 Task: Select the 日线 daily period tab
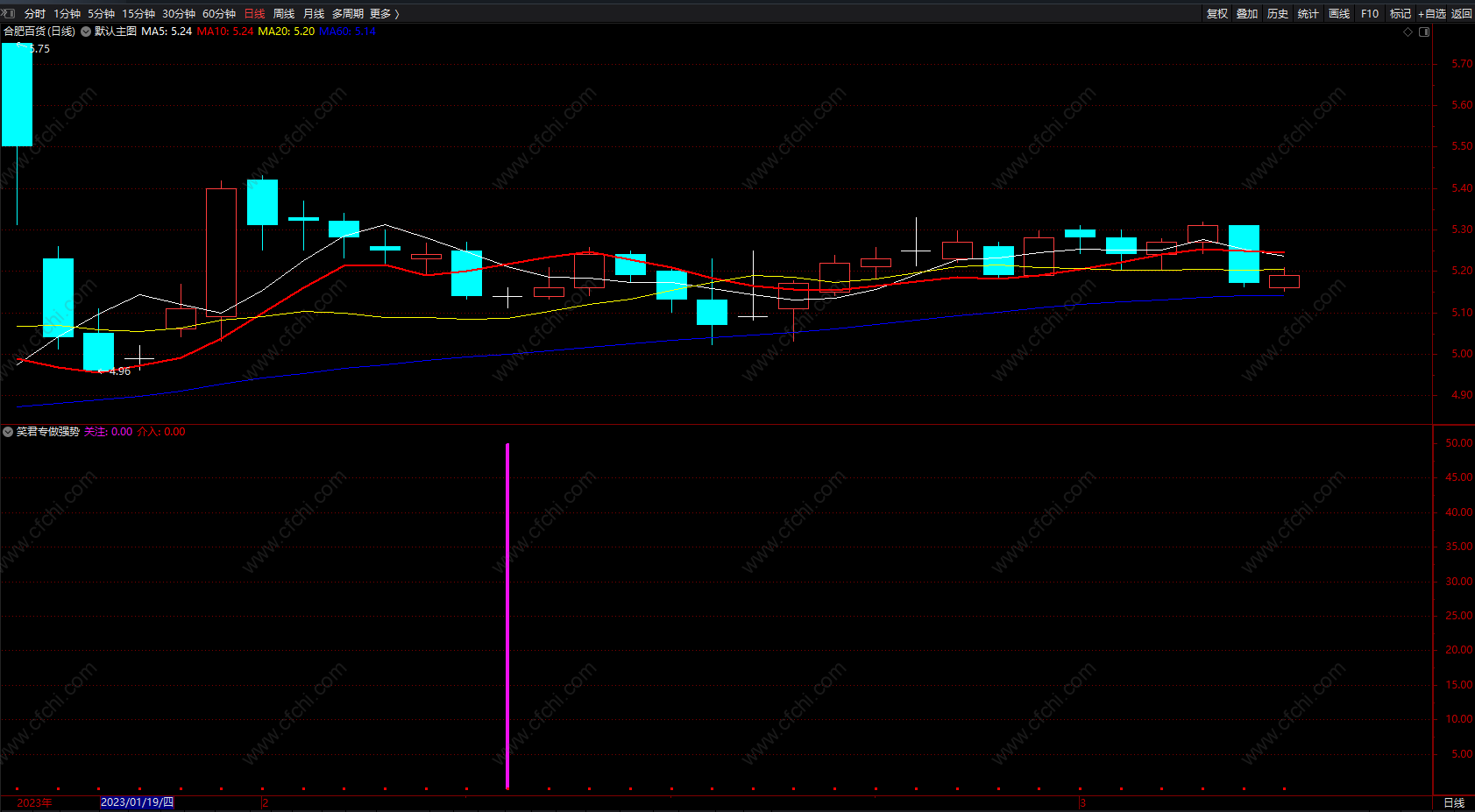coord(254,14)
